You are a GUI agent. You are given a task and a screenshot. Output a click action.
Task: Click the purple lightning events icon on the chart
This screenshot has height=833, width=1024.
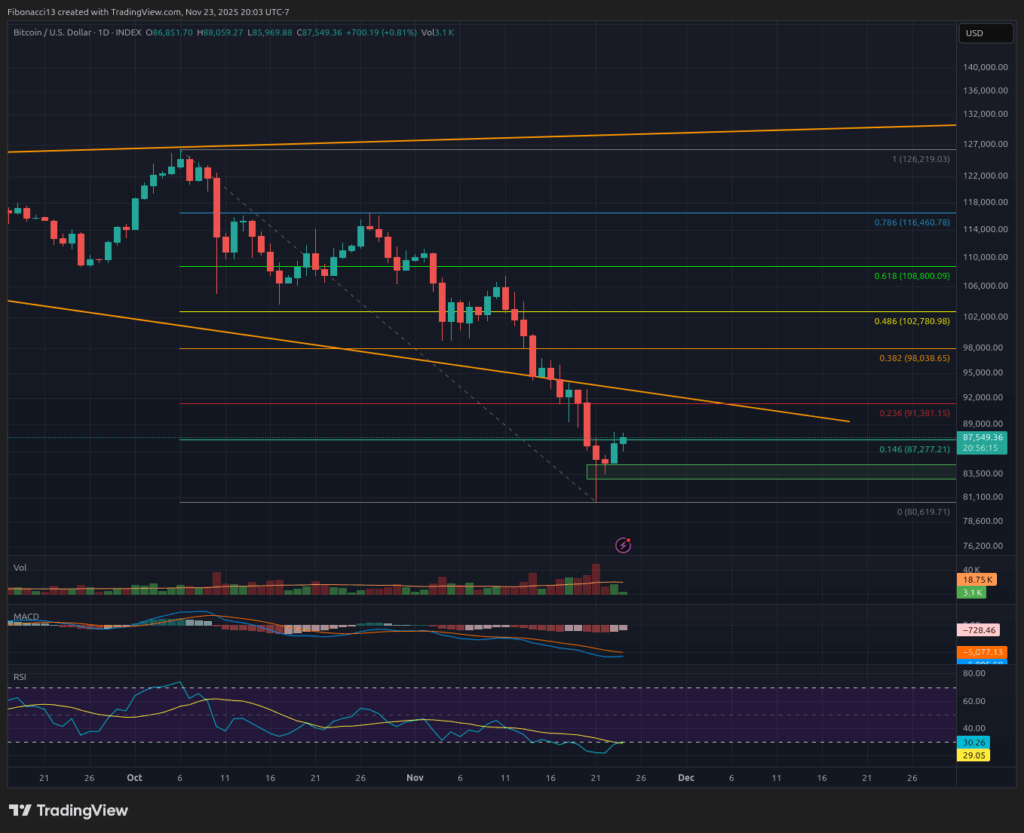tap(623, 544)
